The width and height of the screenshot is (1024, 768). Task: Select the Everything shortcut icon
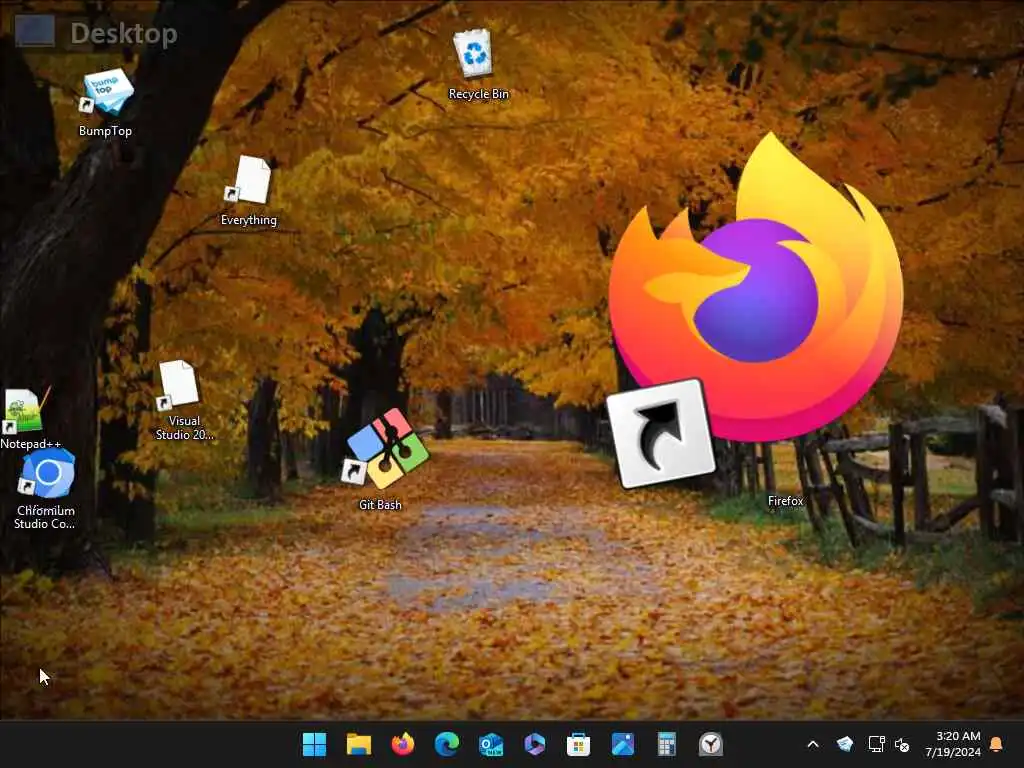point(248,180)
